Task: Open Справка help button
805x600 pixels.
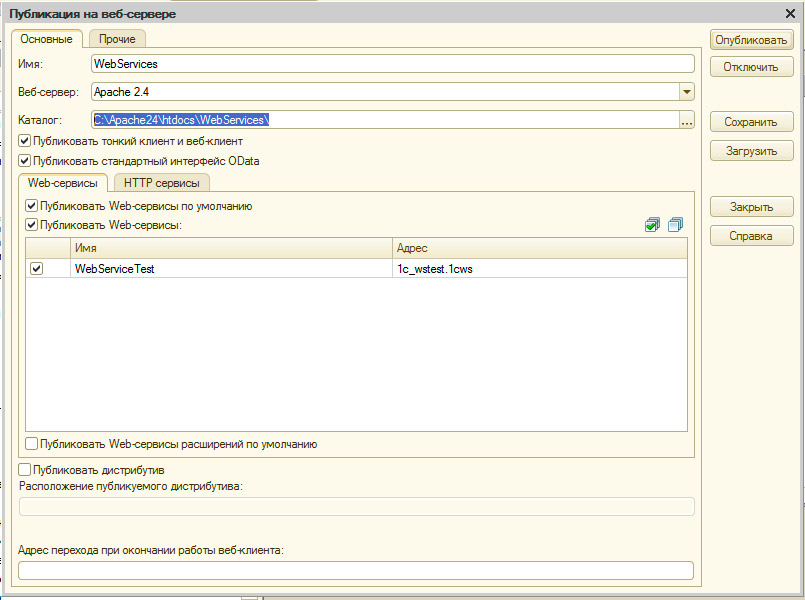Action: pyautogui.click(x=752, y=236)
